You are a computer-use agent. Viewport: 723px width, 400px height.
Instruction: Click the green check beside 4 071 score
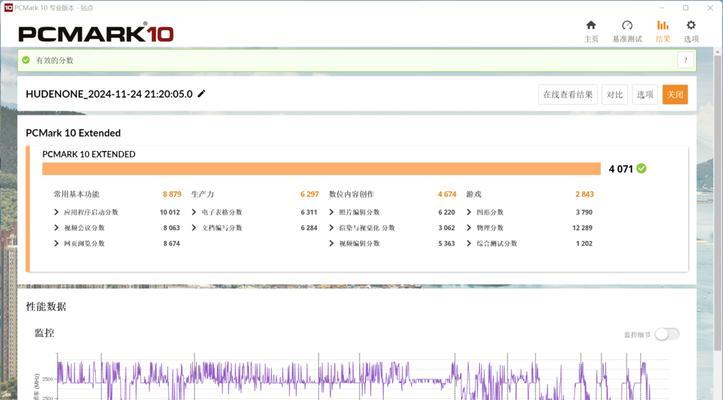(641, 168)
